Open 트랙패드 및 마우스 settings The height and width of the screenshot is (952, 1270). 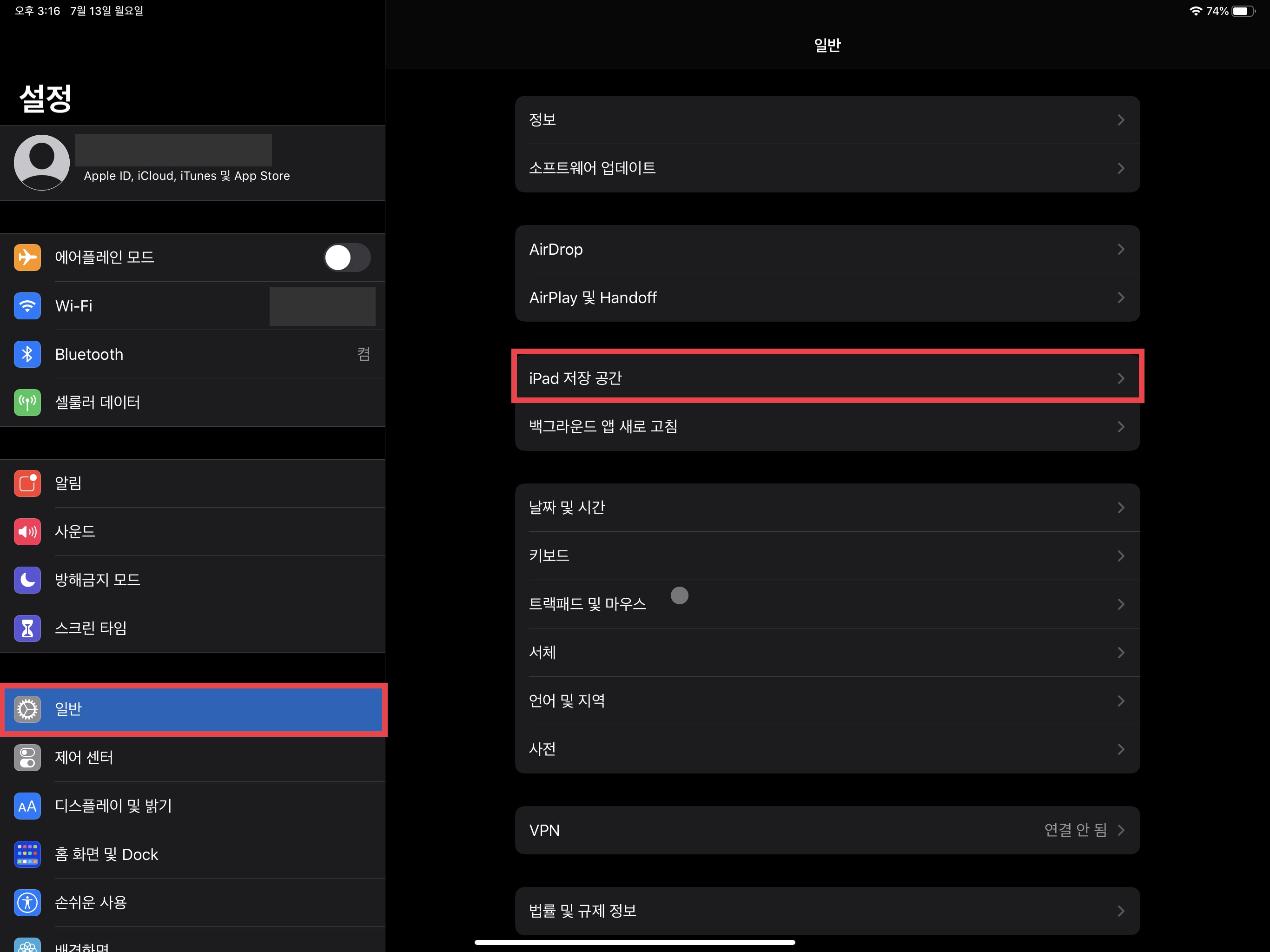click(x=827, y=604)
